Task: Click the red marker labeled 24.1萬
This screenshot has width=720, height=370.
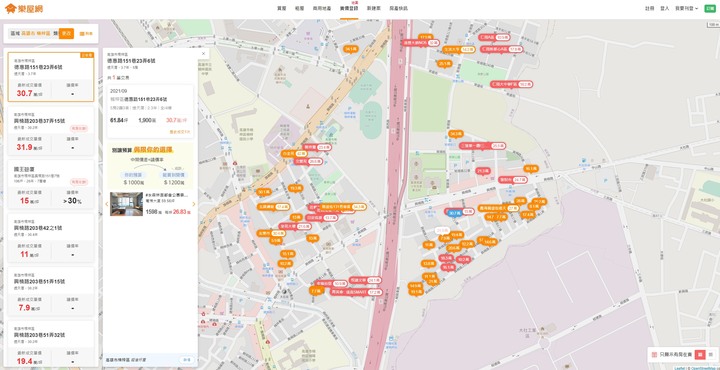Action: [366, 280]
